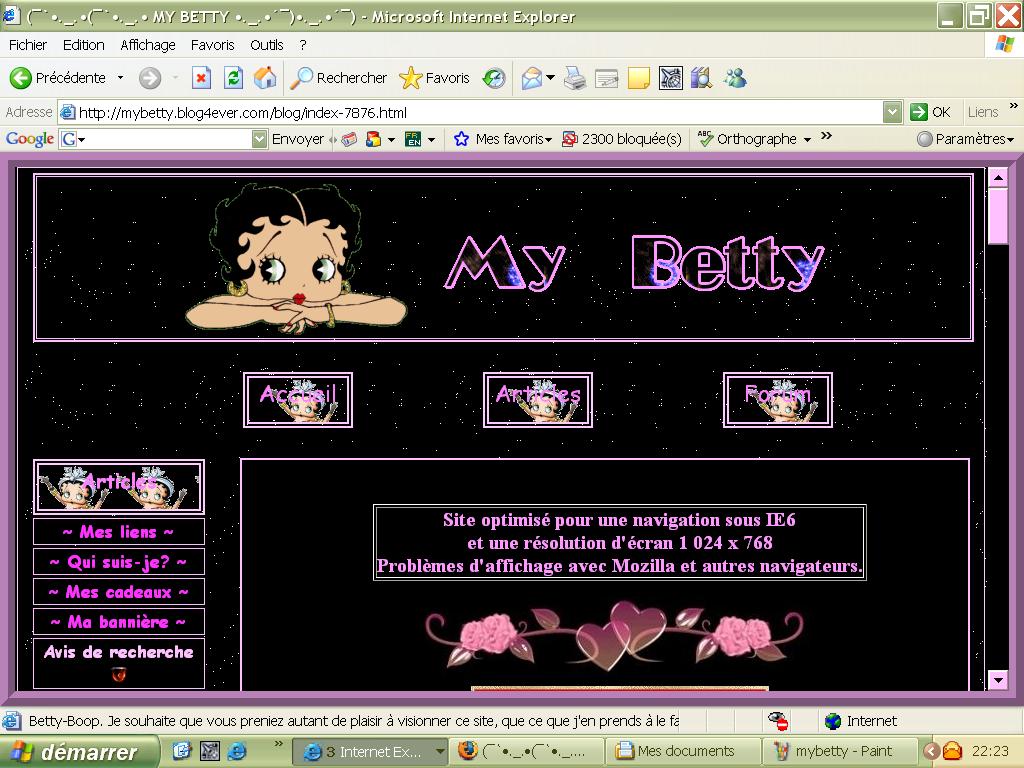Switch to Mes documents taskbar window
This screenshot has width=1024, height=768.
tap(683, 752)
